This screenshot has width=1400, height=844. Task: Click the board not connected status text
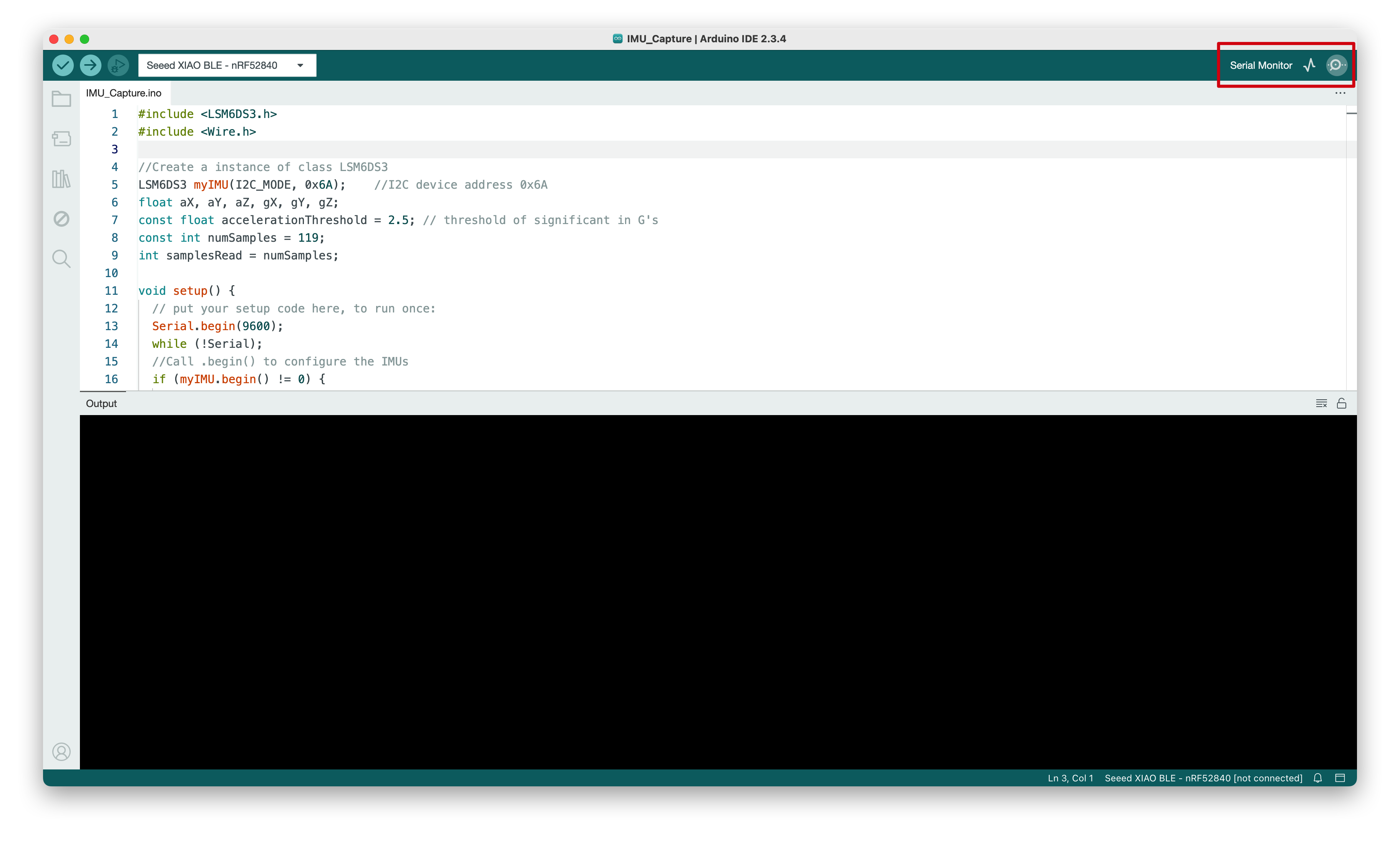pyautogui.click(x=1203, y=778)
